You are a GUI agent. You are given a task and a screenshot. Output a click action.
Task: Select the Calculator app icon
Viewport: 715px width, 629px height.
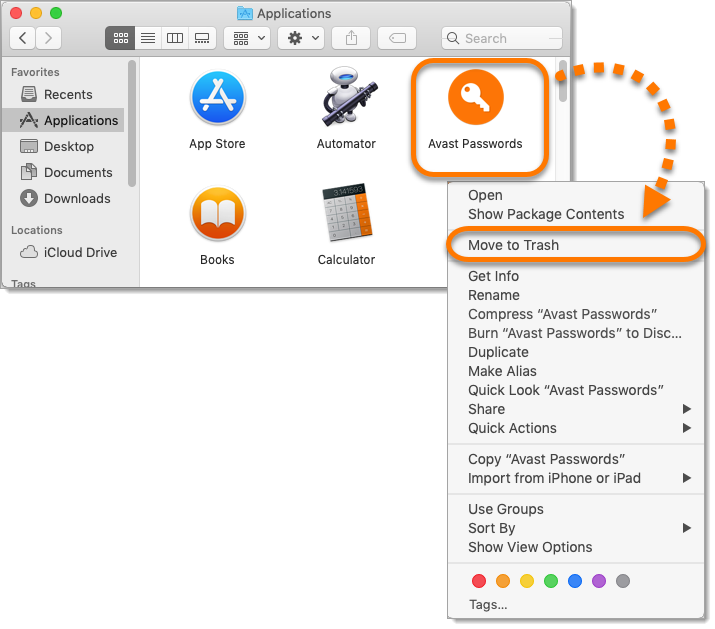347,212
